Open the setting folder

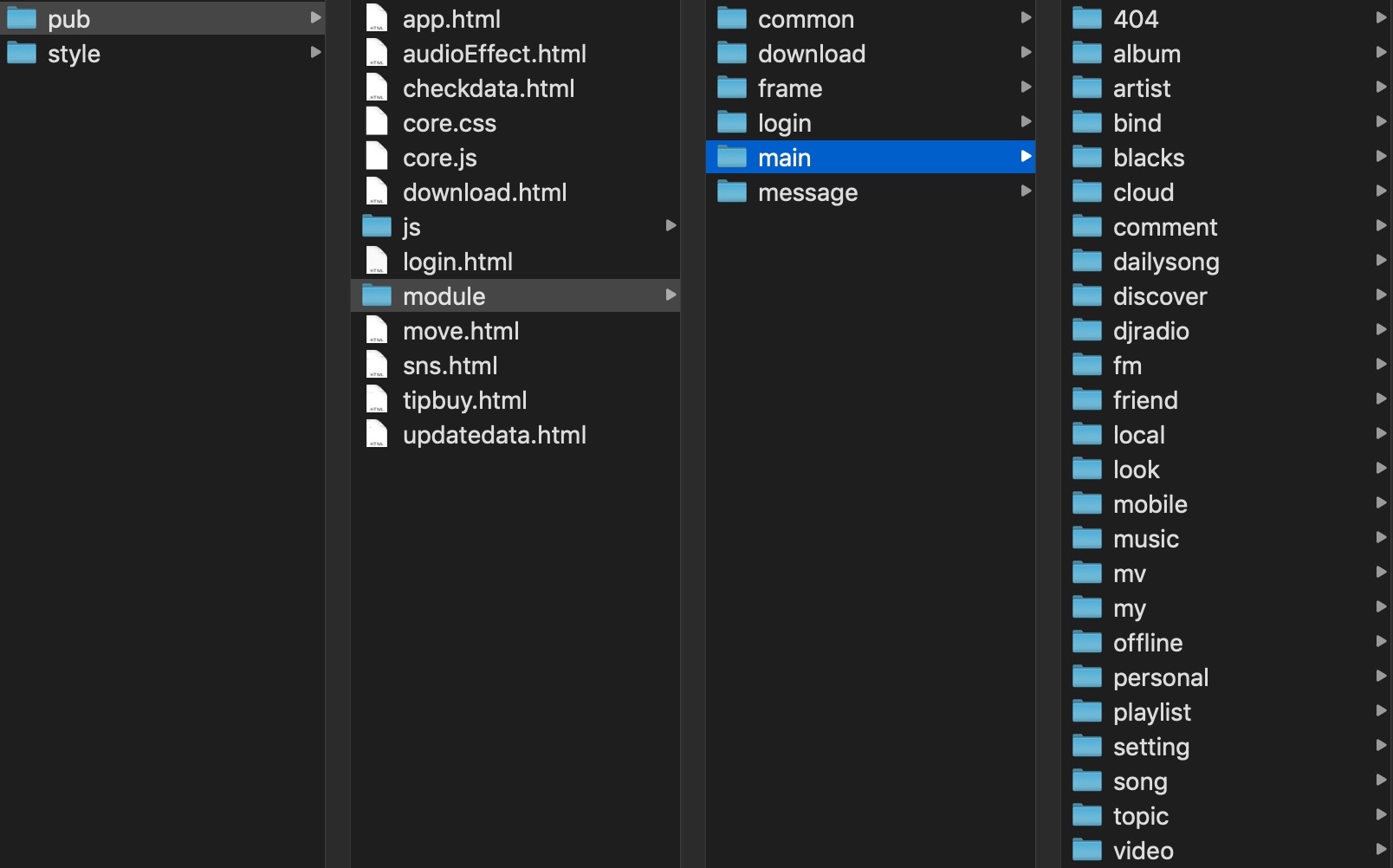1150,747
